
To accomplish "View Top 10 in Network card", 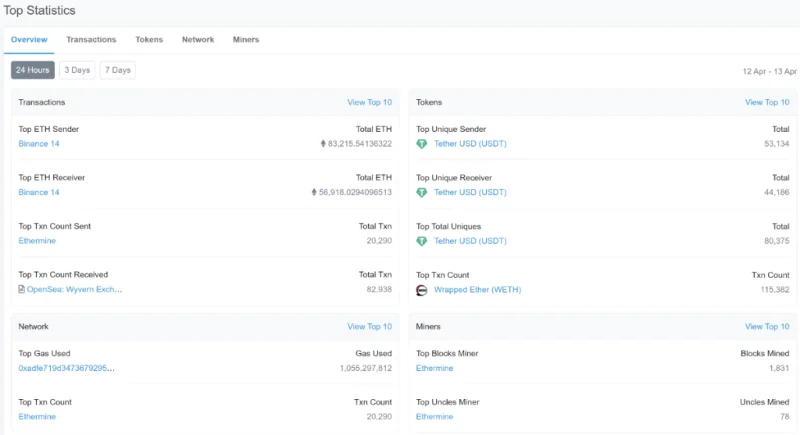I will point(369,327).
